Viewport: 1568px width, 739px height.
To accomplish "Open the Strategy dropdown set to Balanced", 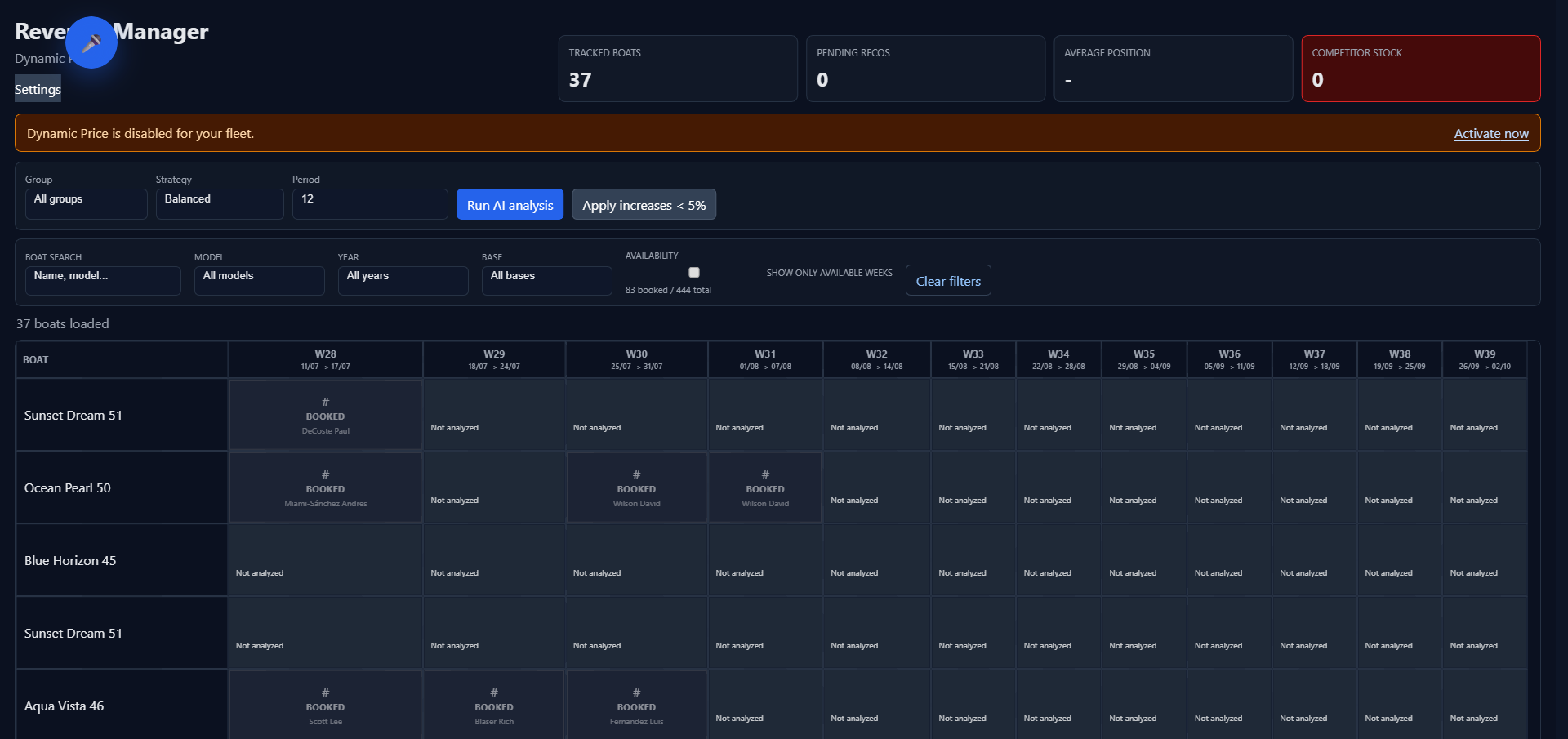I will 220,203.
